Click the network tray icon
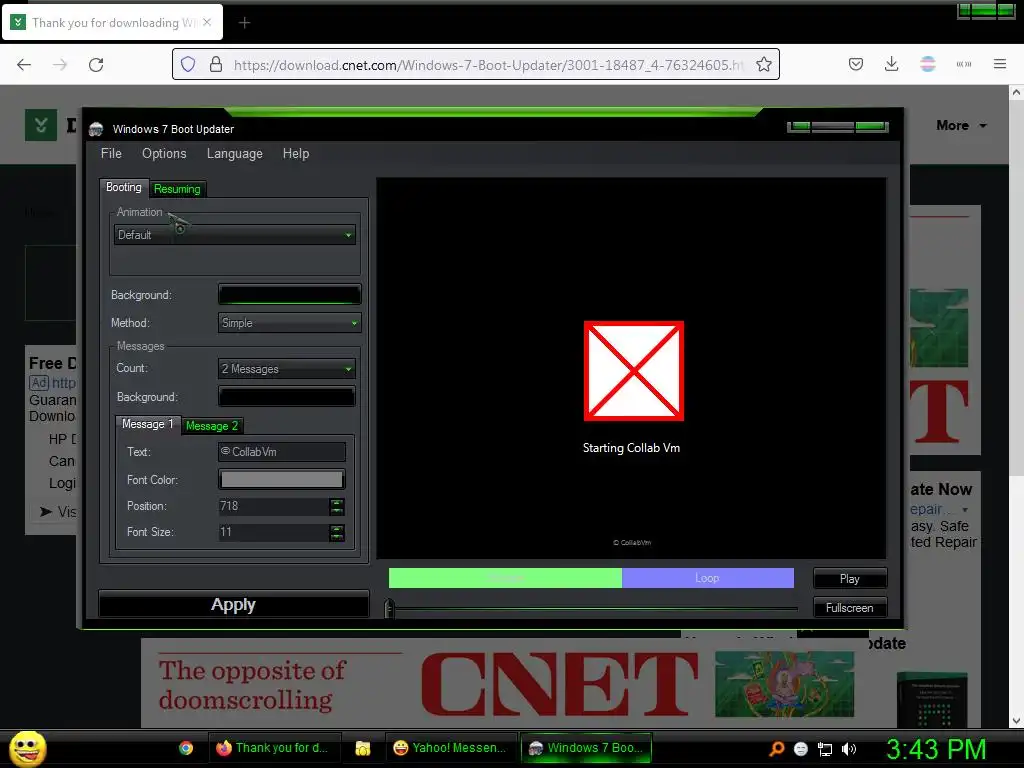The width and height of the screenshot is (1024, 768). pos(825,749)
